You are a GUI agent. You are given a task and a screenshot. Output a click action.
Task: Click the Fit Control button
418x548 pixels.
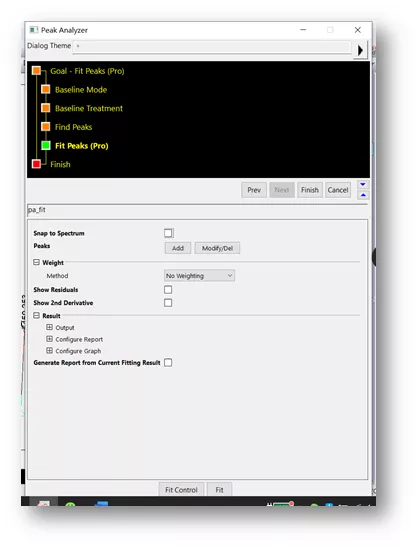point(181,490)
